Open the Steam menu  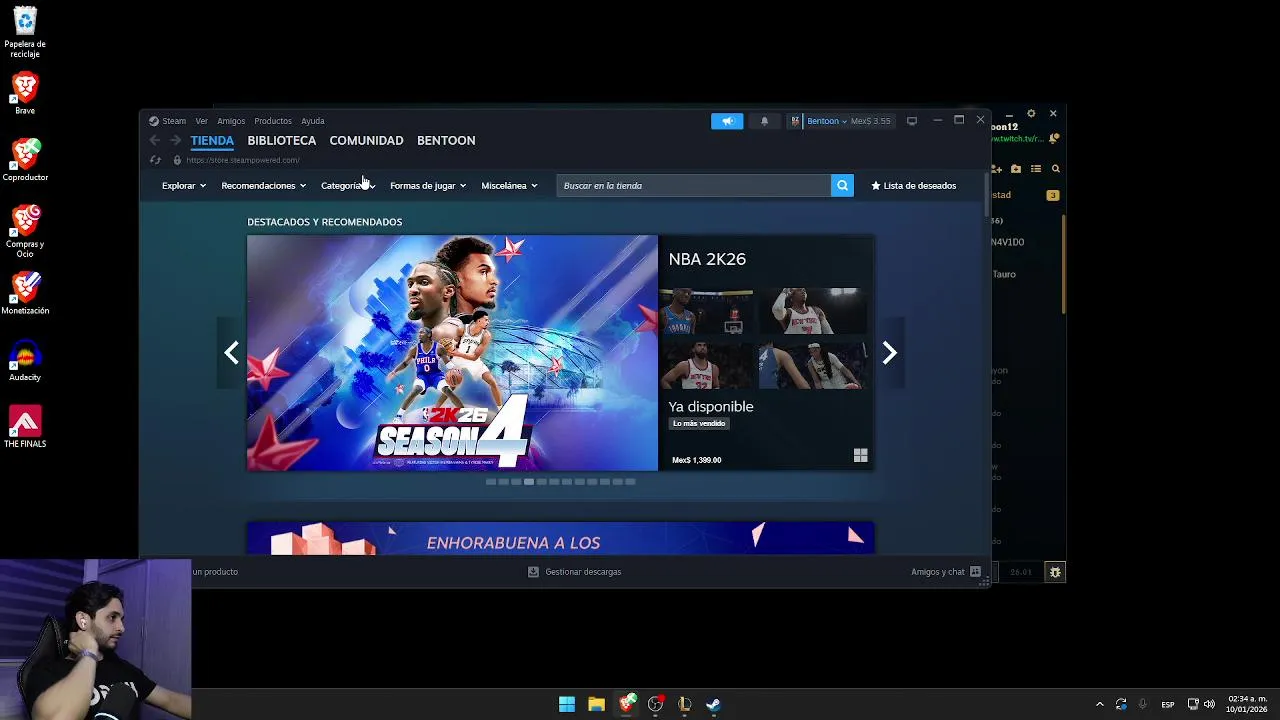pyautogui.click(x=174, y=121)
